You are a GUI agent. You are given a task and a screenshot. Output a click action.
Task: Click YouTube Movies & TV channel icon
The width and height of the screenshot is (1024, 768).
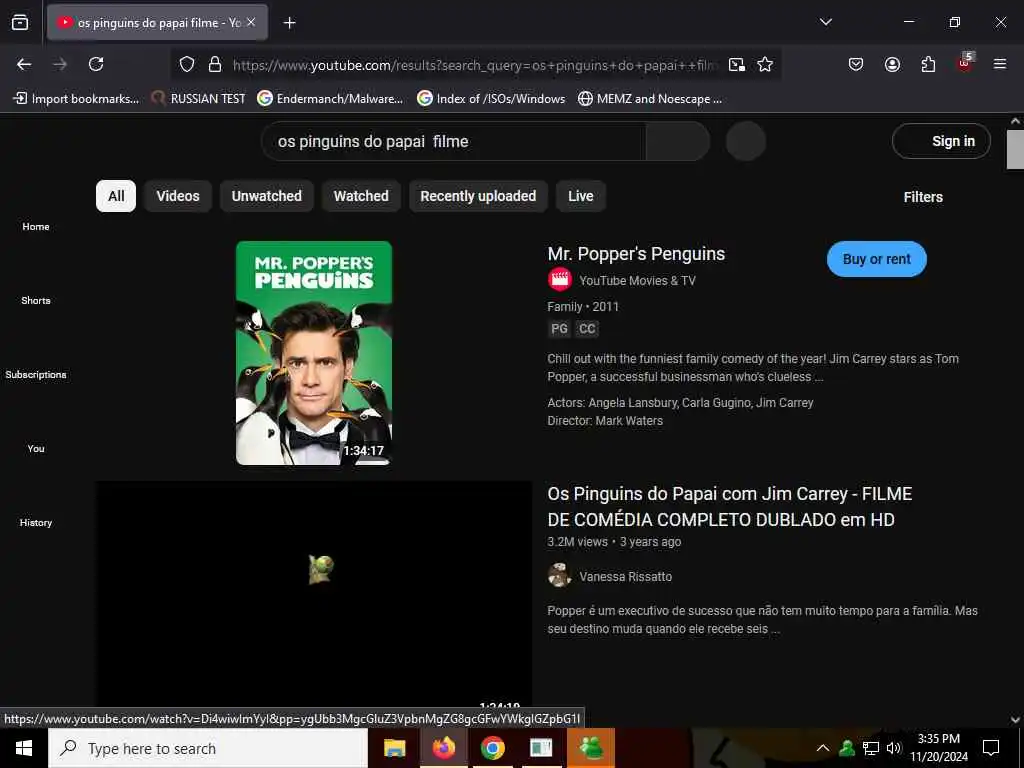coord(560,280)
